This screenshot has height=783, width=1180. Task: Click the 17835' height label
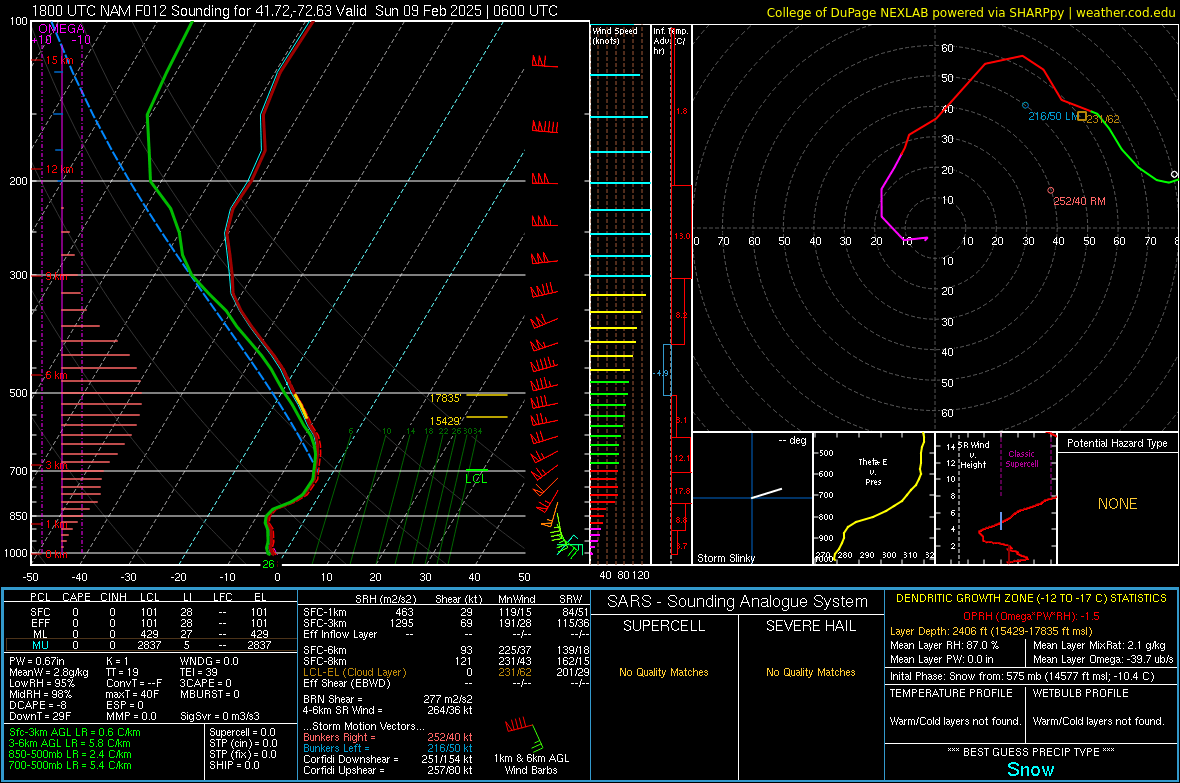(445, 398)
